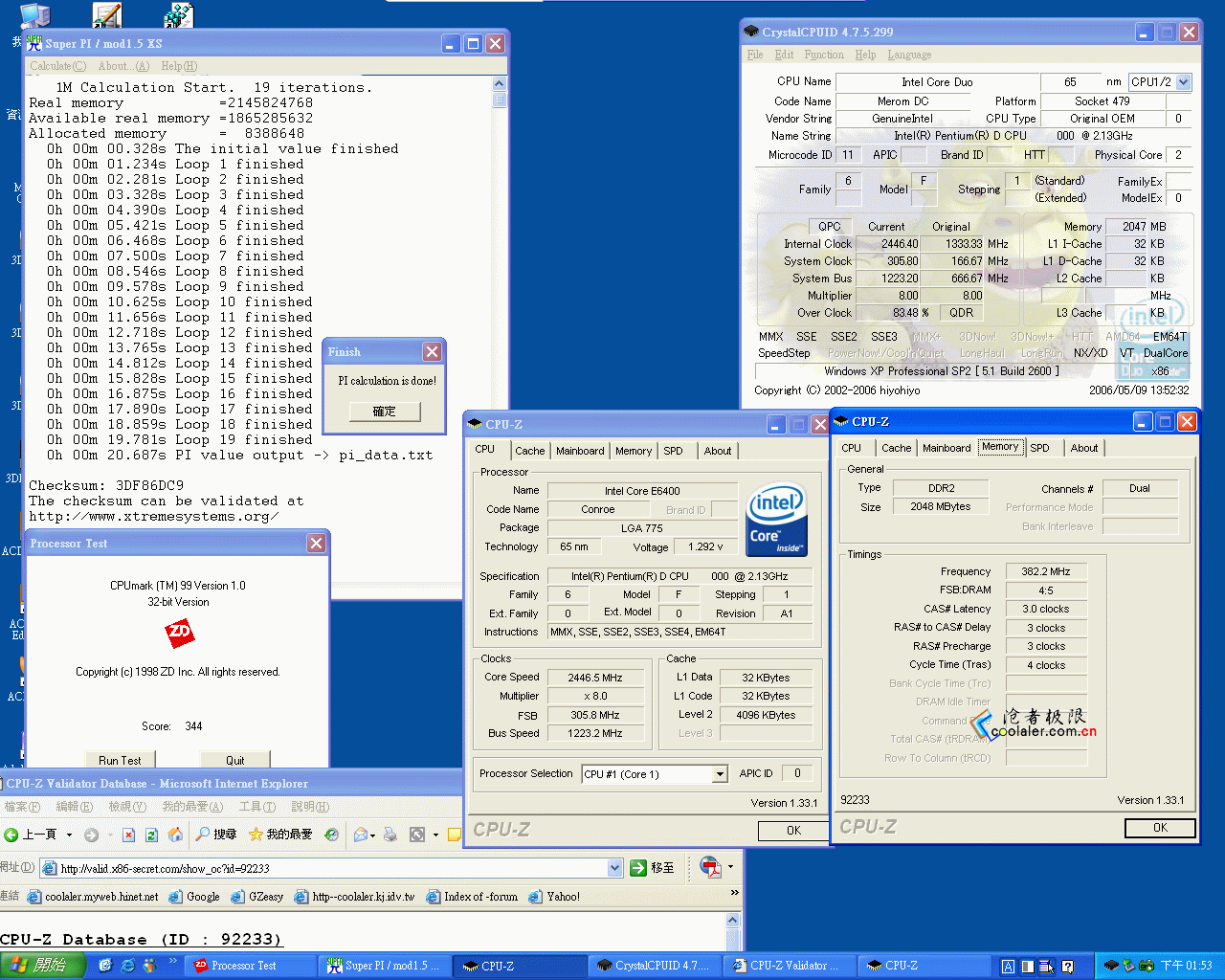Switch to CrystalCPUID taskbar button
Screen dimensions: 1225x980
pyautogui.click(x=656, y=966)
